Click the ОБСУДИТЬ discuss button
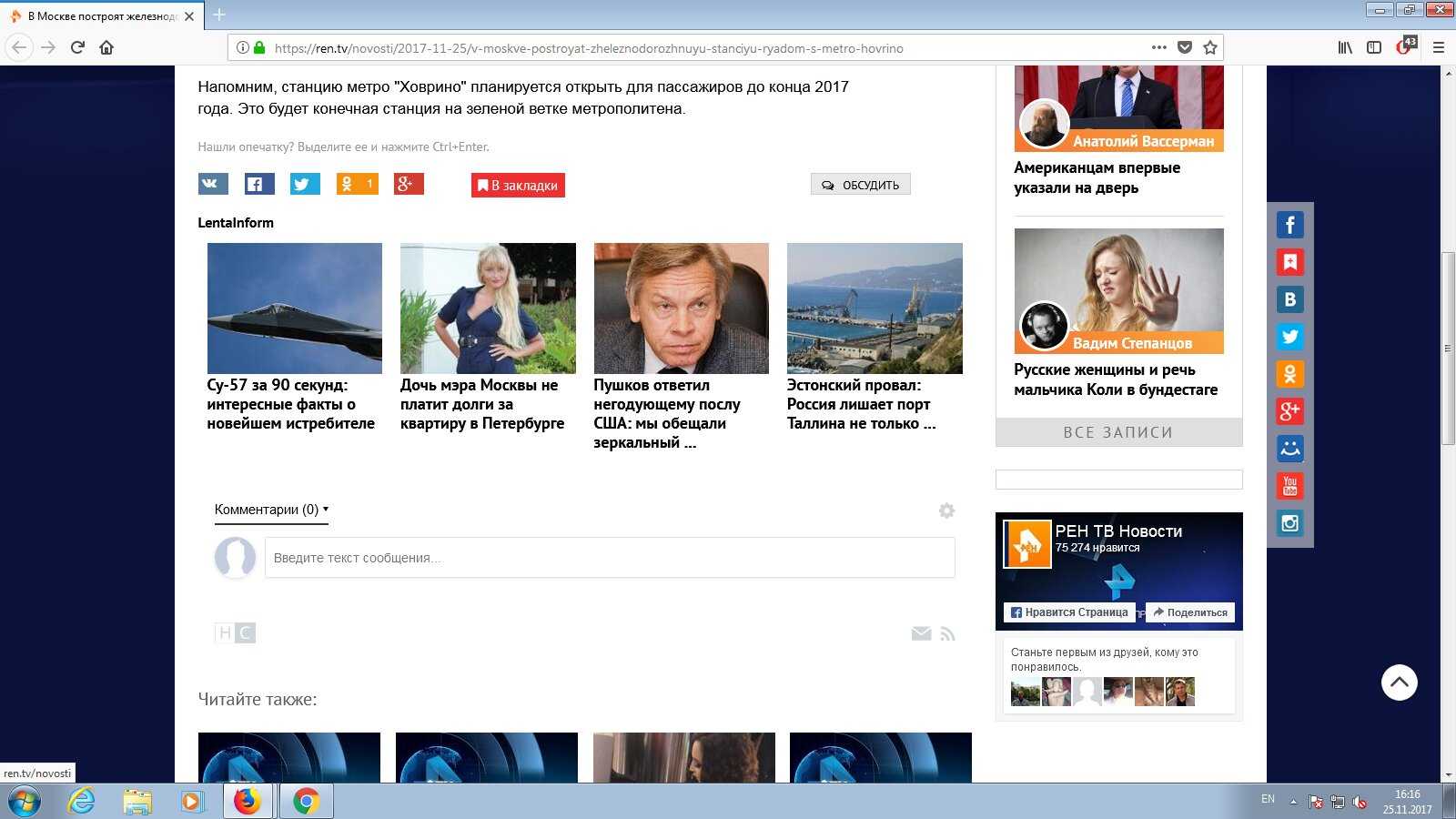The image size is (1456, 819). tap(860, 185)
